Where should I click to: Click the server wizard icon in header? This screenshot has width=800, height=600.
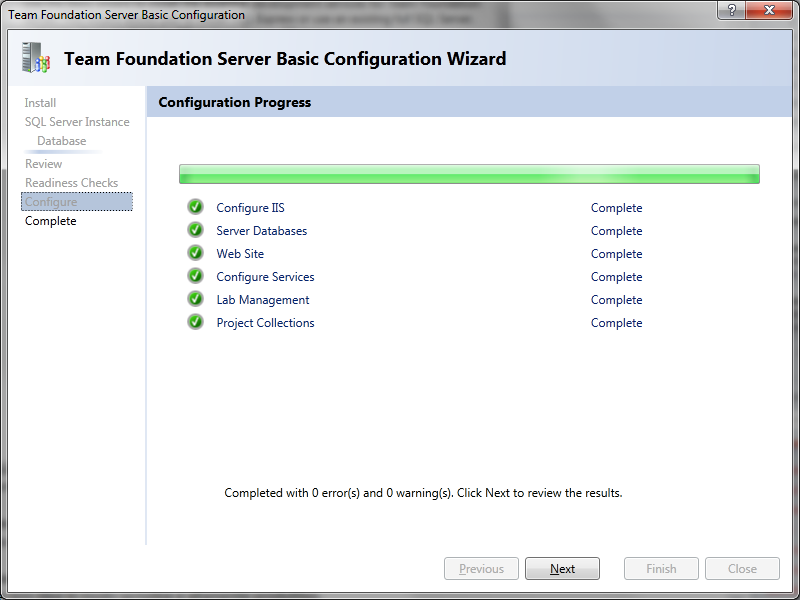[x=36, y=57]
